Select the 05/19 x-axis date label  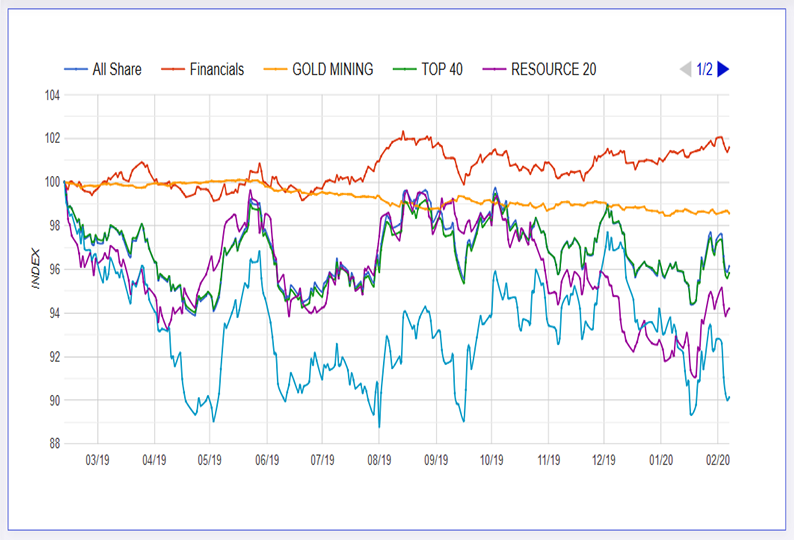point(210,461)
